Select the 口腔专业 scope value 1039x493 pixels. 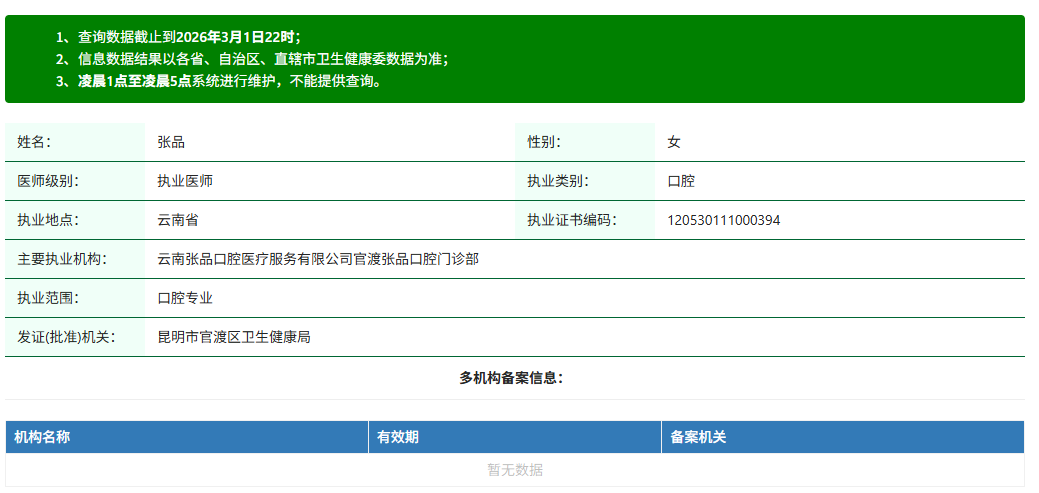pyautogui.click(x=185, y=298)
